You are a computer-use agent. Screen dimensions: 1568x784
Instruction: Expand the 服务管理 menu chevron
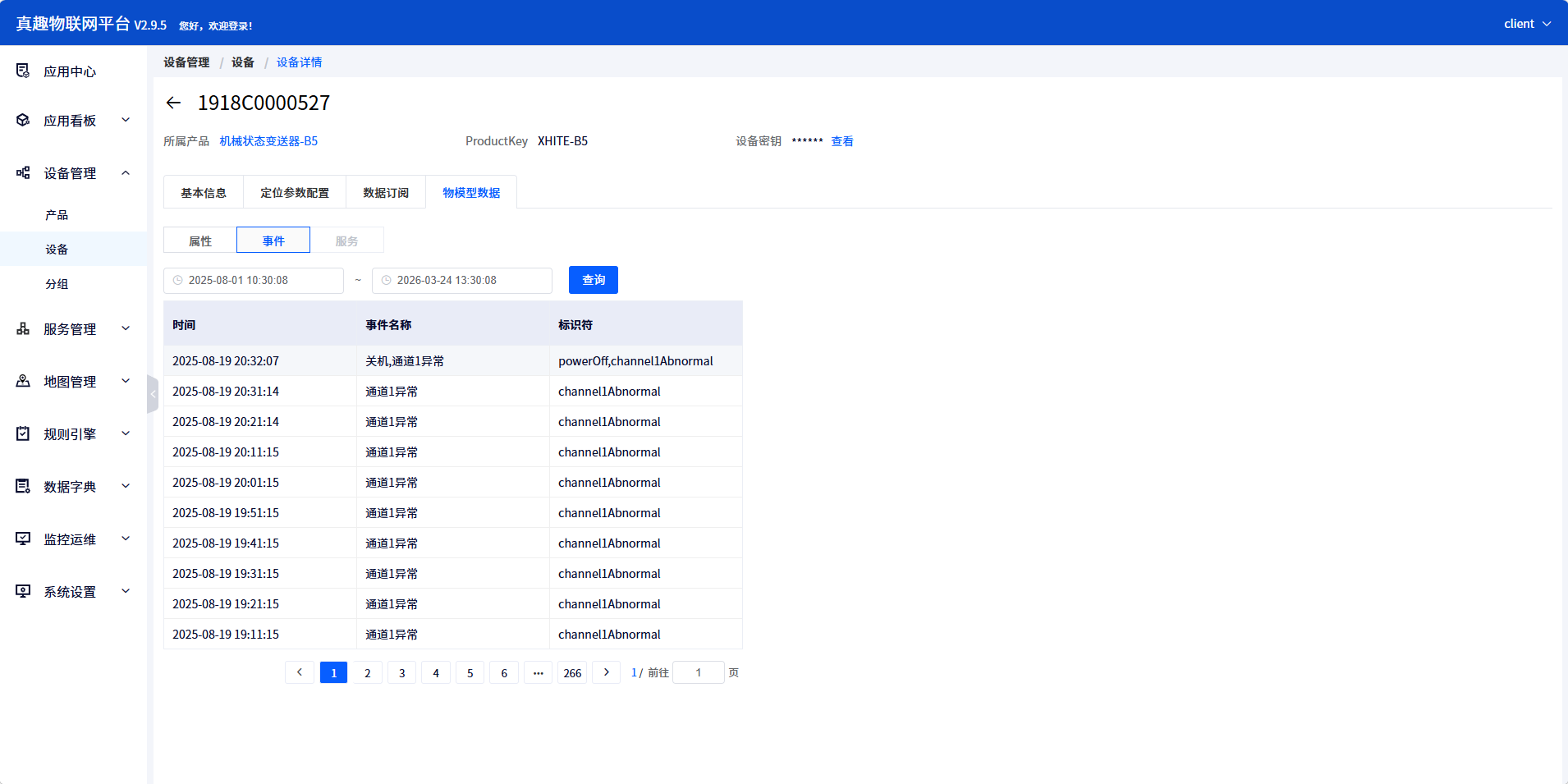pyautogui.click(x=126, y=328)
